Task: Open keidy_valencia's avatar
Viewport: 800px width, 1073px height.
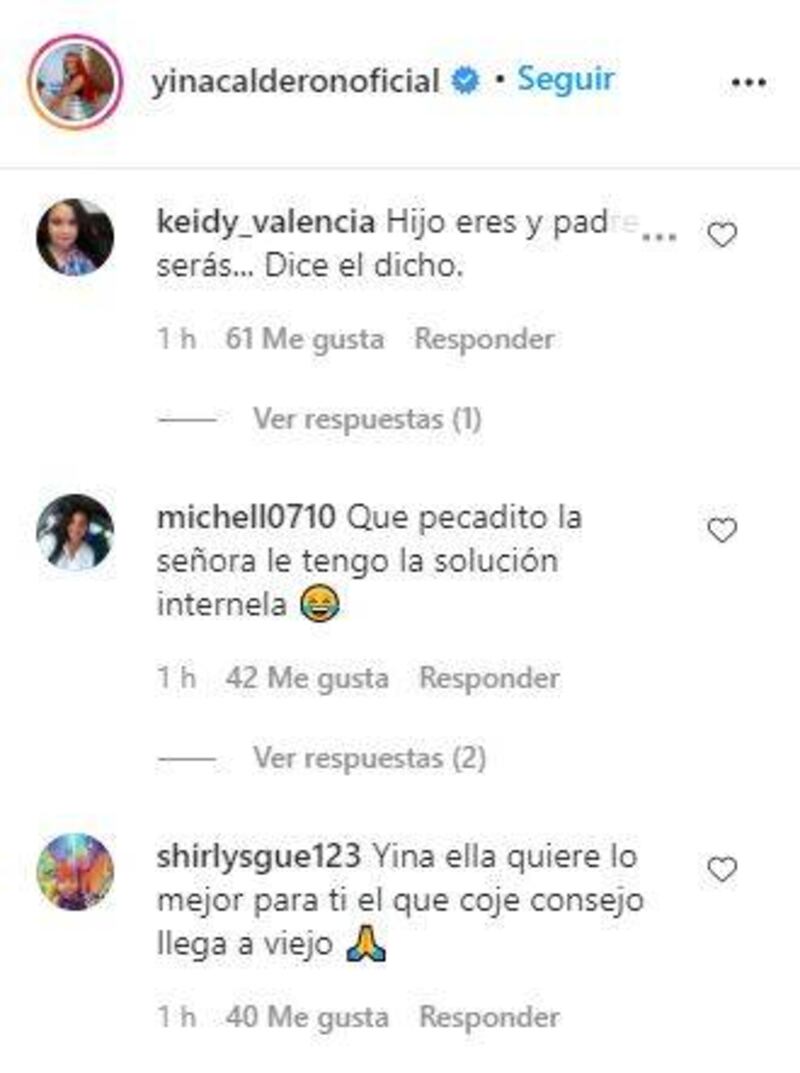Action: point(75,237)
